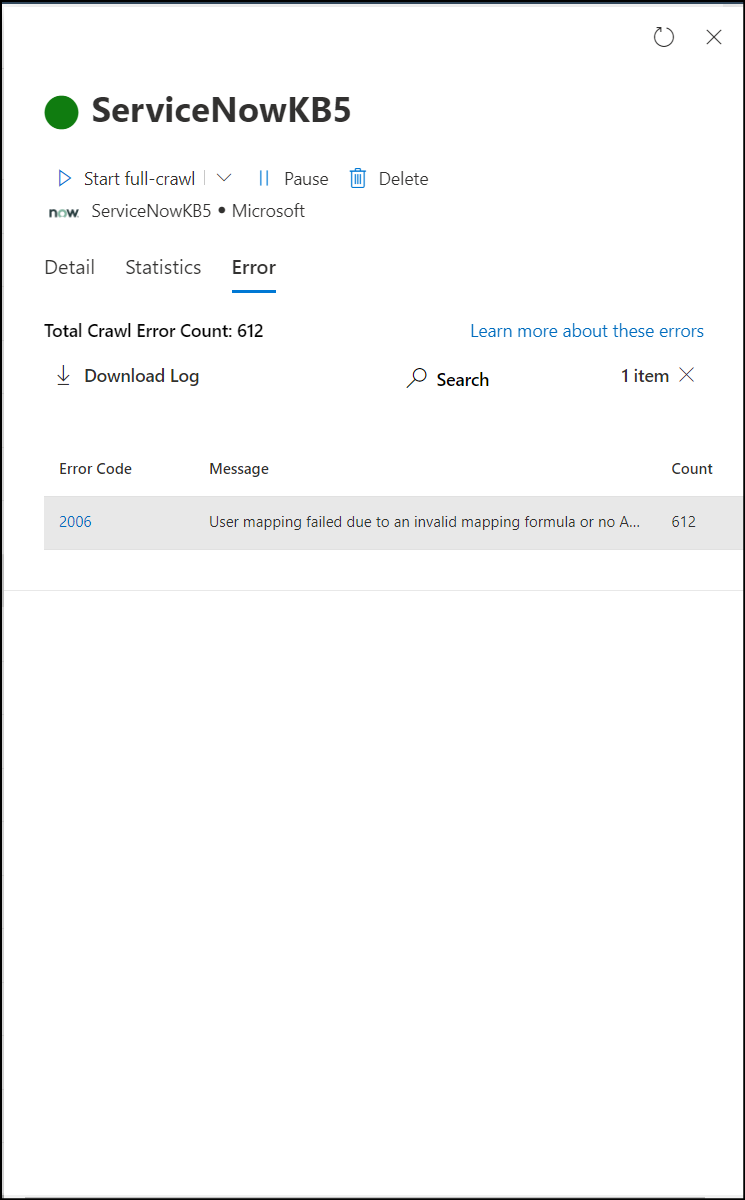This screenshot has height=1200, width=745.
Task: Click the 'ServiceNowKB5 • Microsoft' subtitle
Action: (x=198, y=211)
